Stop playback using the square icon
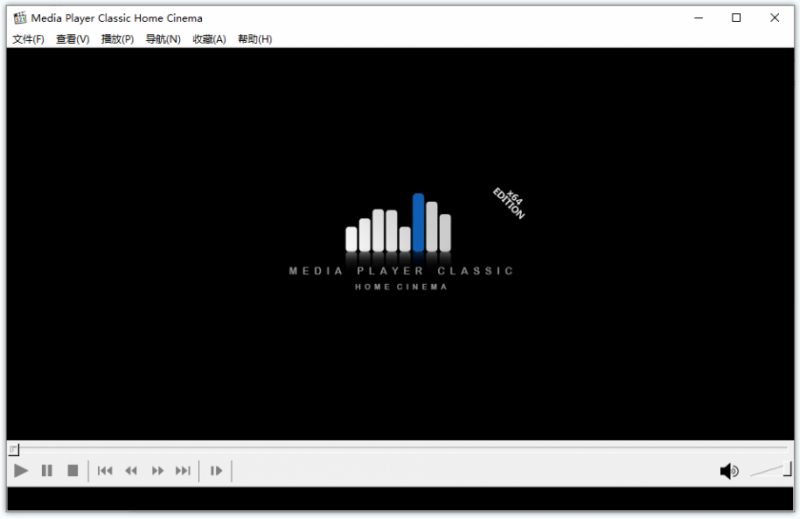 (73, 471)
